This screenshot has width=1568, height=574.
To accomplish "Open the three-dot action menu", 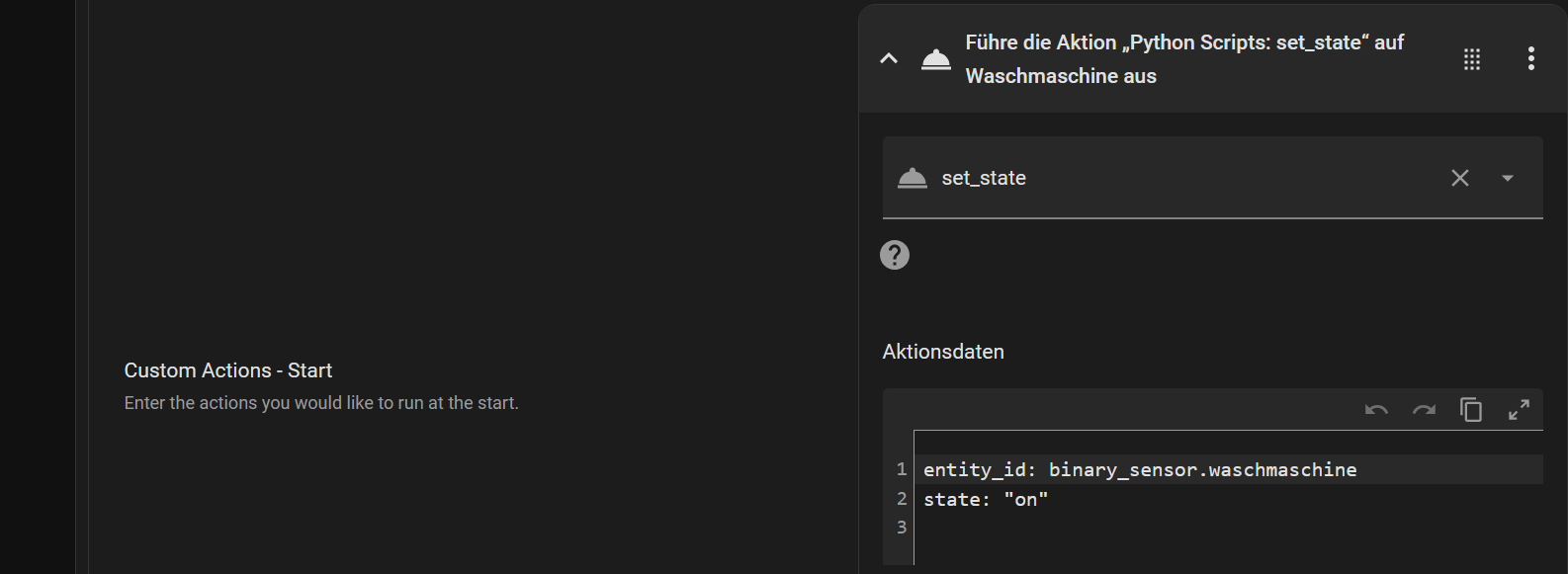I will tap(1530, 59).
